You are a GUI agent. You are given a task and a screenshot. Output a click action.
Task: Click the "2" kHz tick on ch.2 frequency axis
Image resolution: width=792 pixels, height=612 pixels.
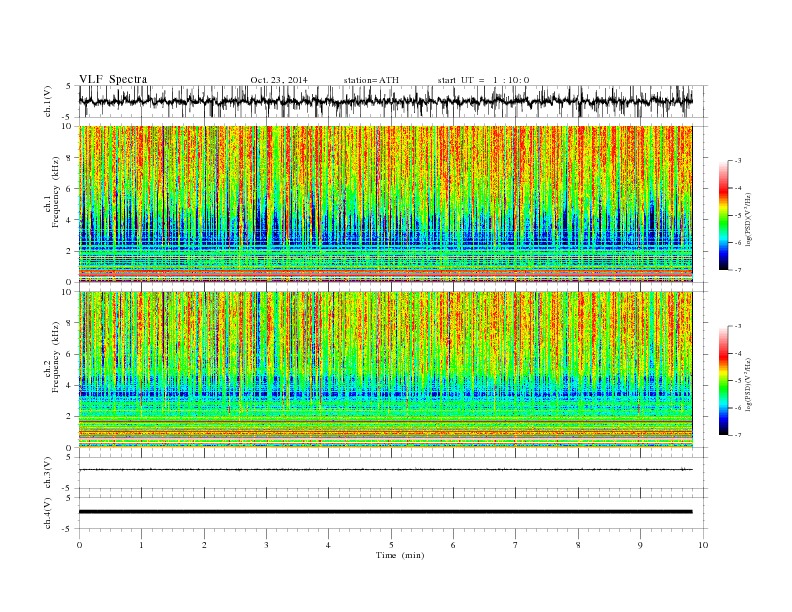click(x=70, y=417)
